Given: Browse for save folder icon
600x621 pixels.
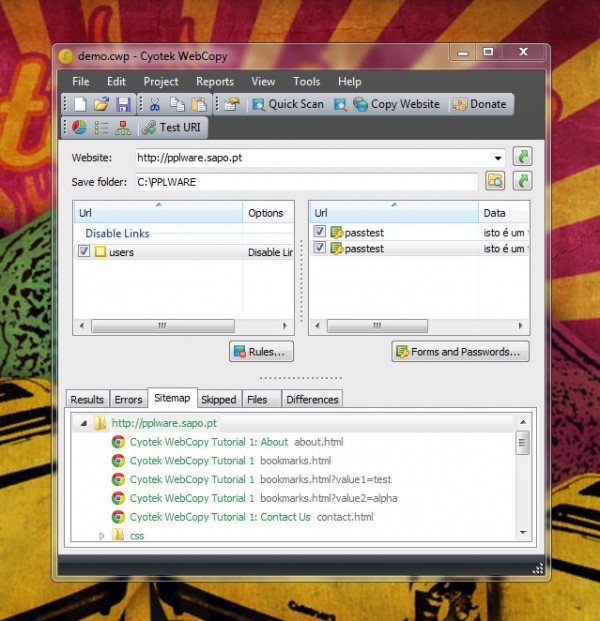Looking at the screenshot, I should pos(495,181).
